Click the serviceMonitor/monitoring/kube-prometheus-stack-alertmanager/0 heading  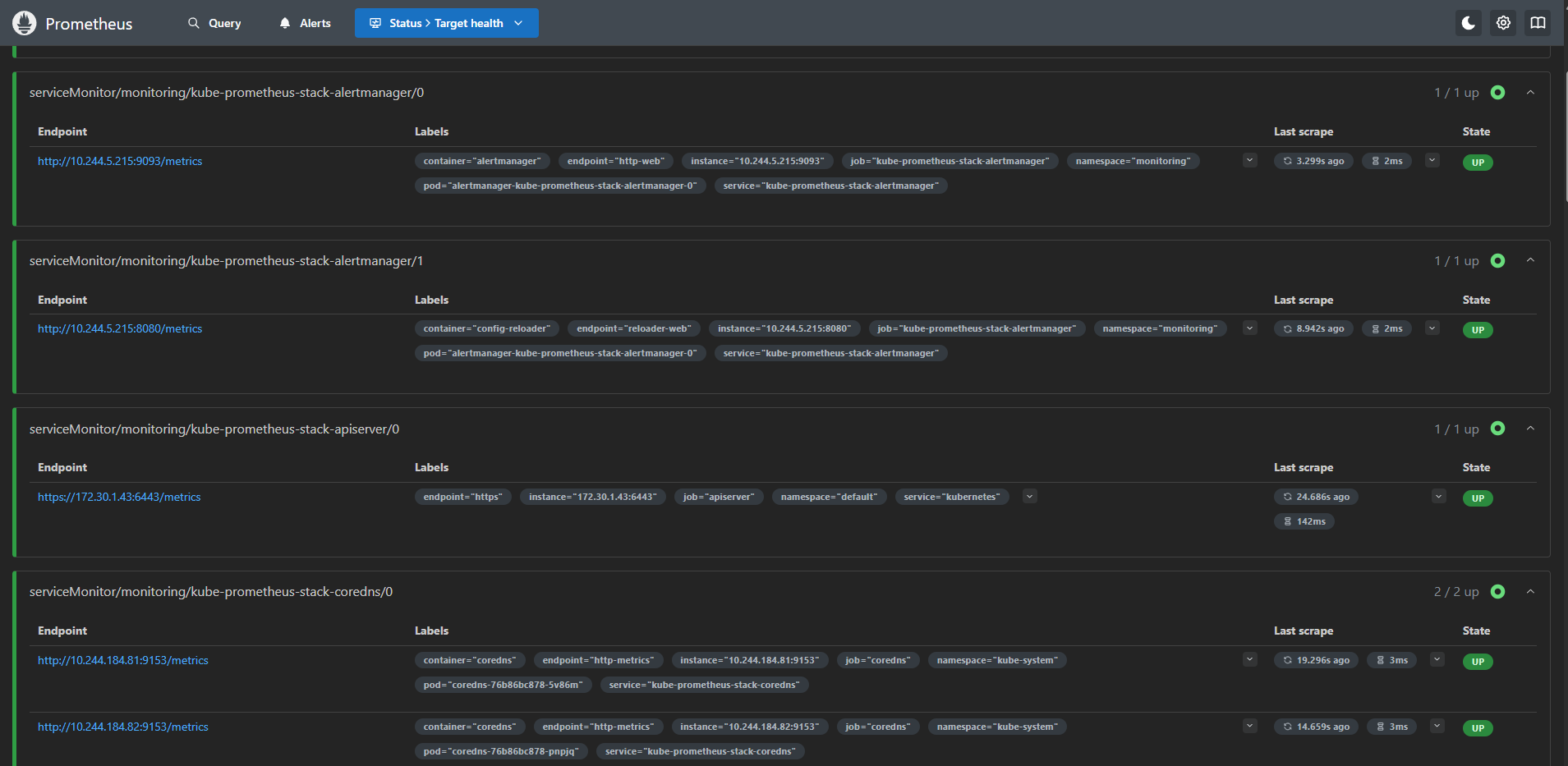227,93
